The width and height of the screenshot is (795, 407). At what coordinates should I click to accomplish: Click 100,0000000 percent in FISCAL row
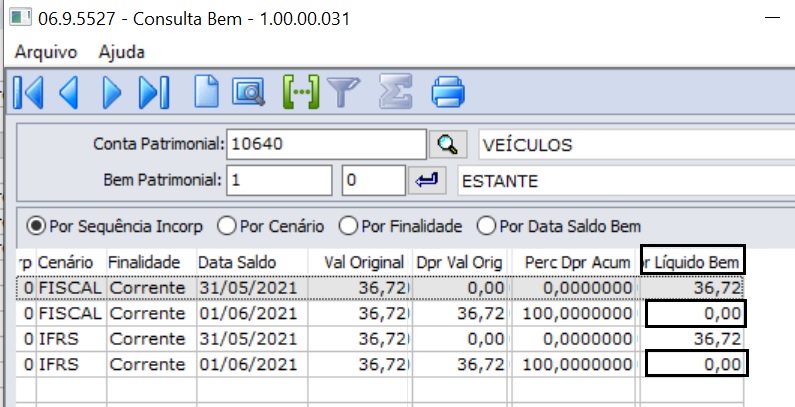tap(573, 314)
